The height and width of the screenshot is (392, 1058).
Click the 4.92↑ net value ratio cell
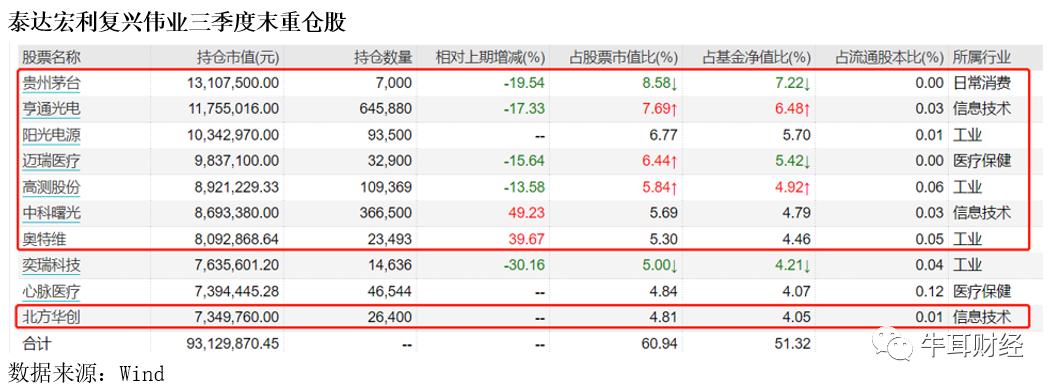point(792,187)
